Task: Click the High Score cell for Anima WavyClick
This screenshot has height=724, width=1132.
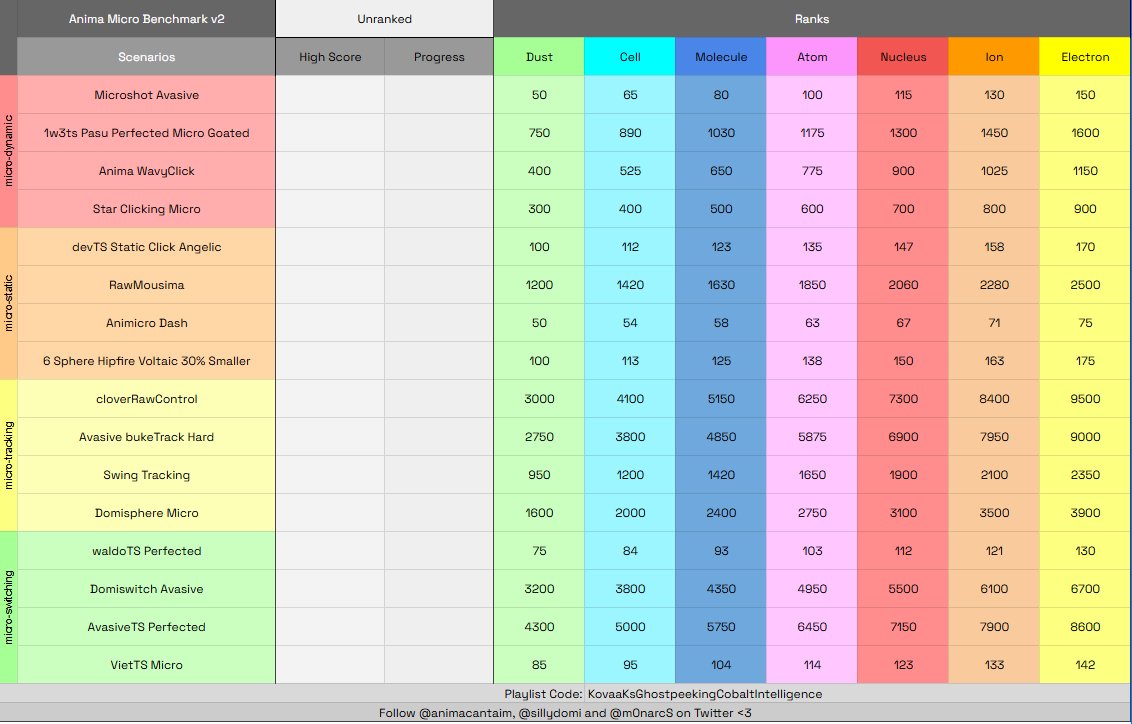Action: [328, 171]
